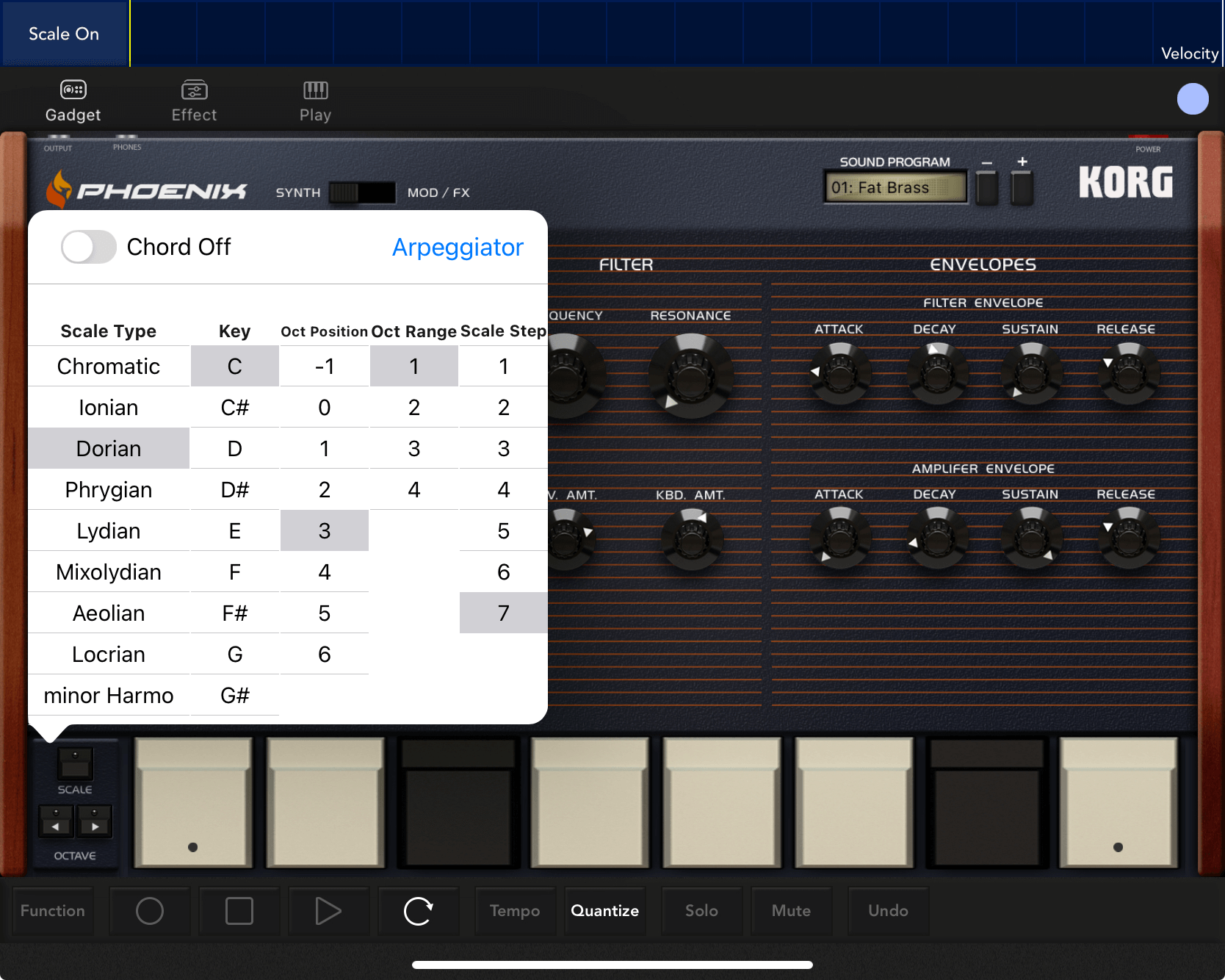Set Scale Step to 7

click(x=504, y=613)
